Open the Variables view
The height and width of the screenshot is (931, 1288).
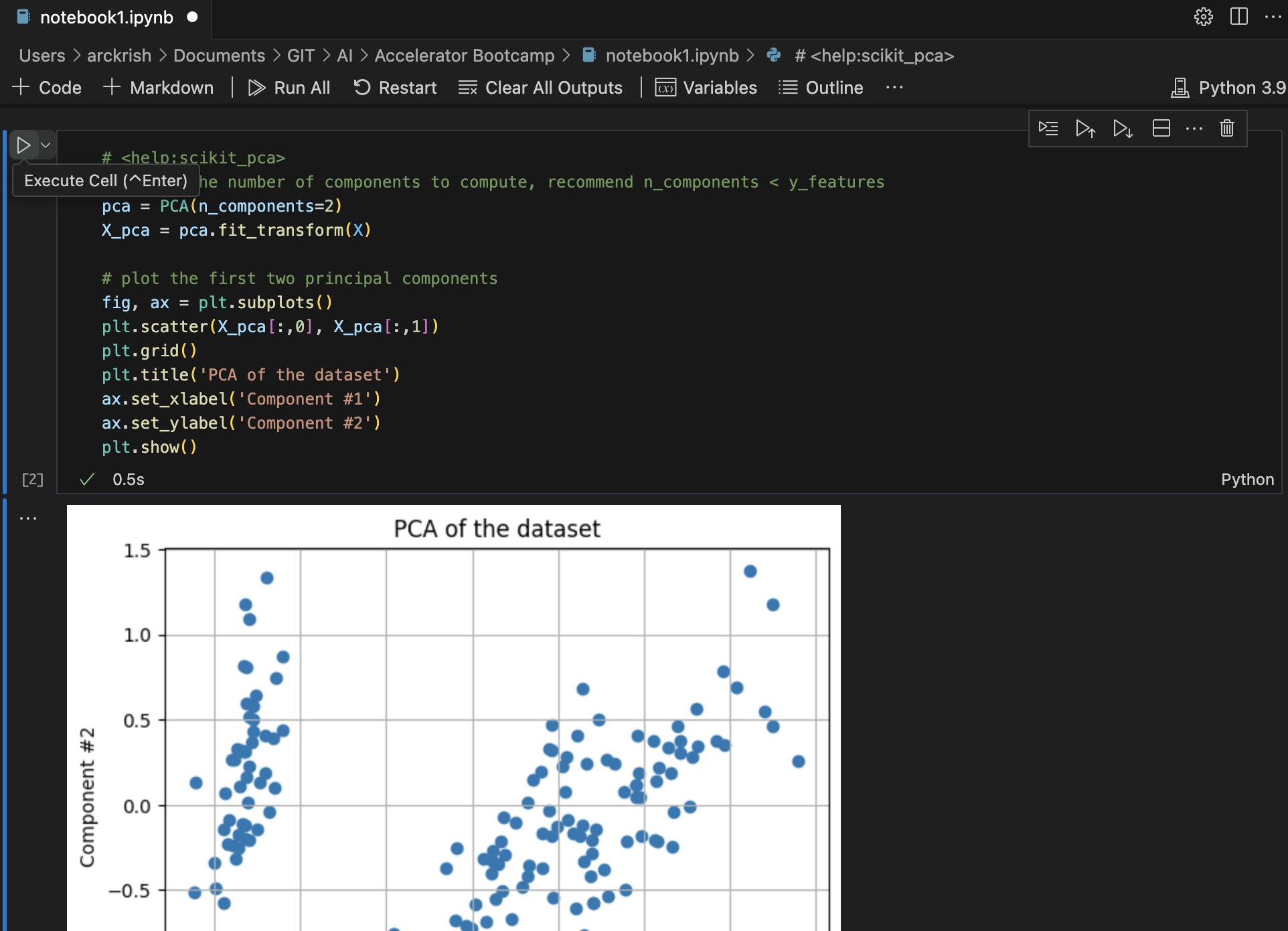click(x=706, y=88)
